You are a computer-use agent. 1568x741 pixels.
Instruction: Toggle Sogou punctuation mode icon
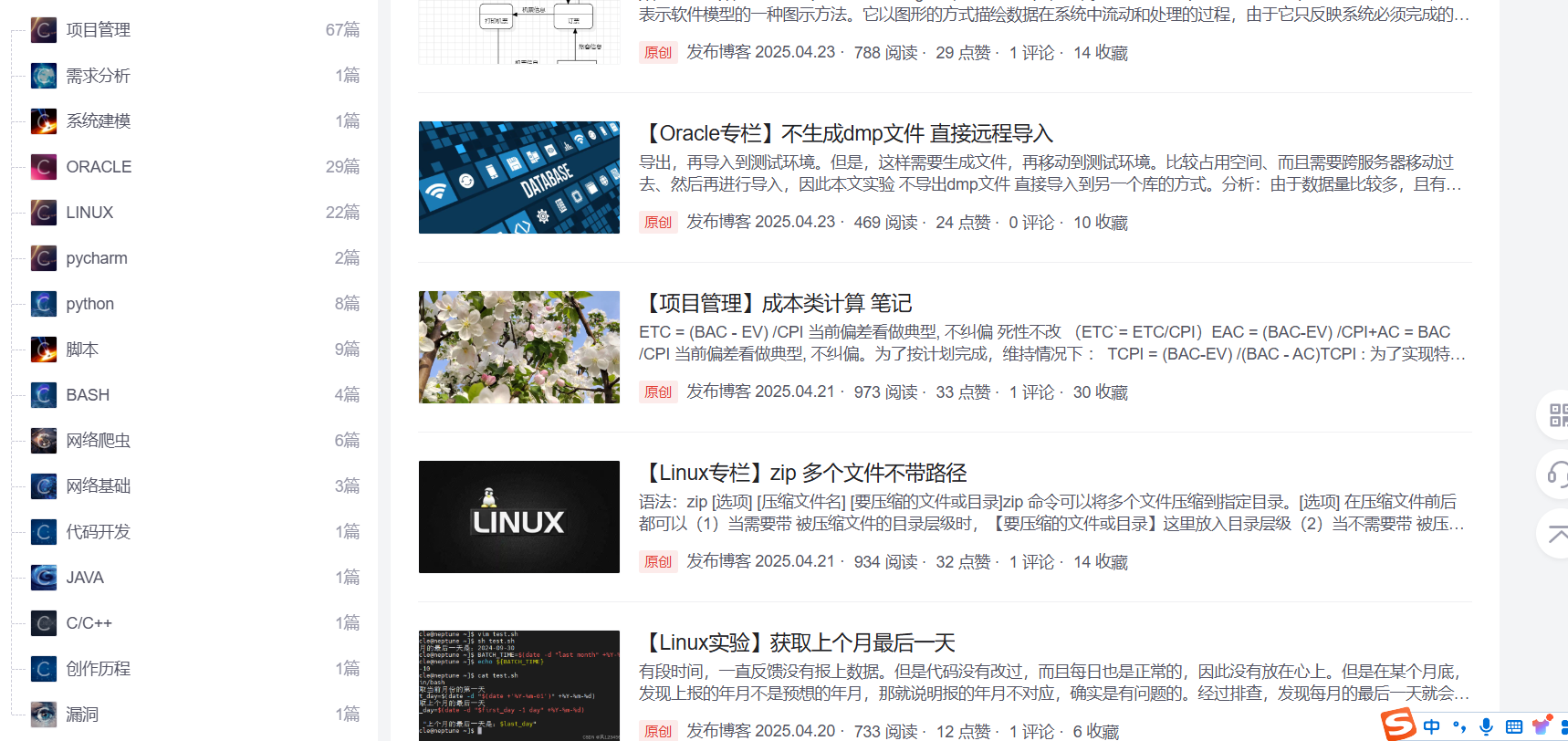click(x=1459, y=727)
